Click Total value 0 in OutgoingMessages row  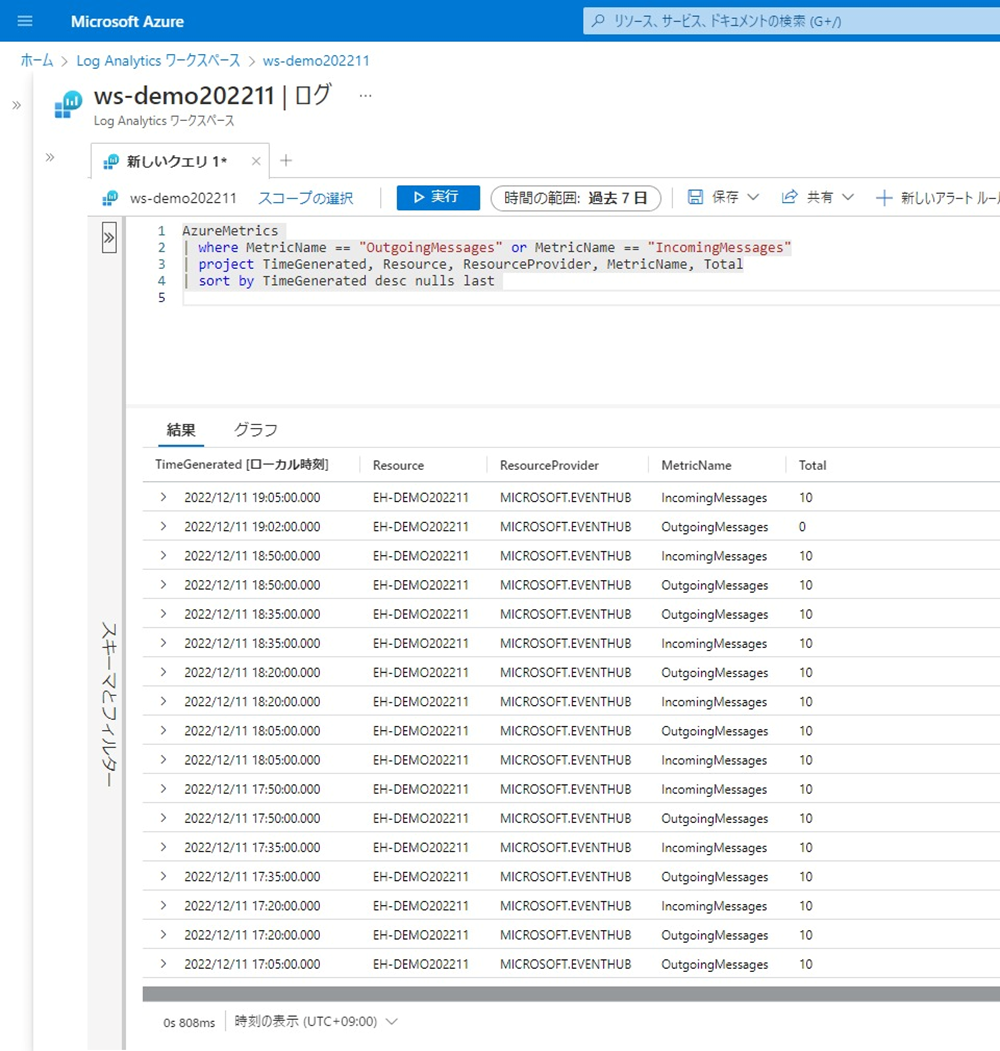pyautogui.click(x=802, y=527)
